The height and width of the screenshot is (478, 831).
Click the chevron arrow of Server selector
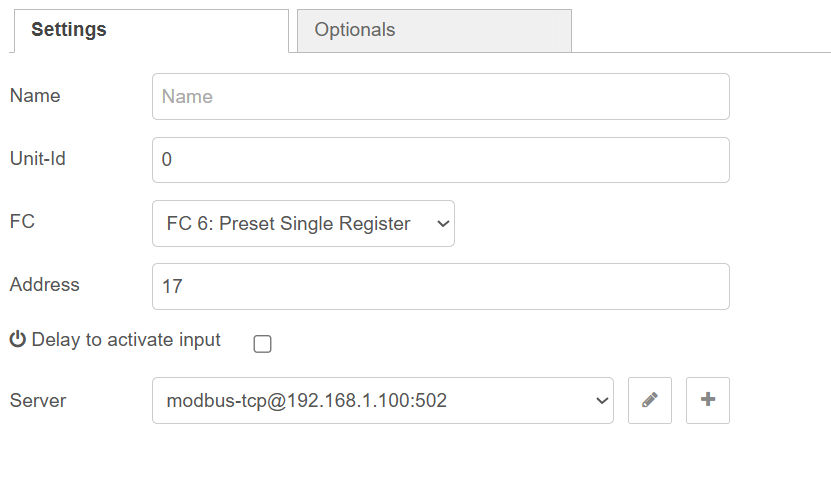click(602, 401)
